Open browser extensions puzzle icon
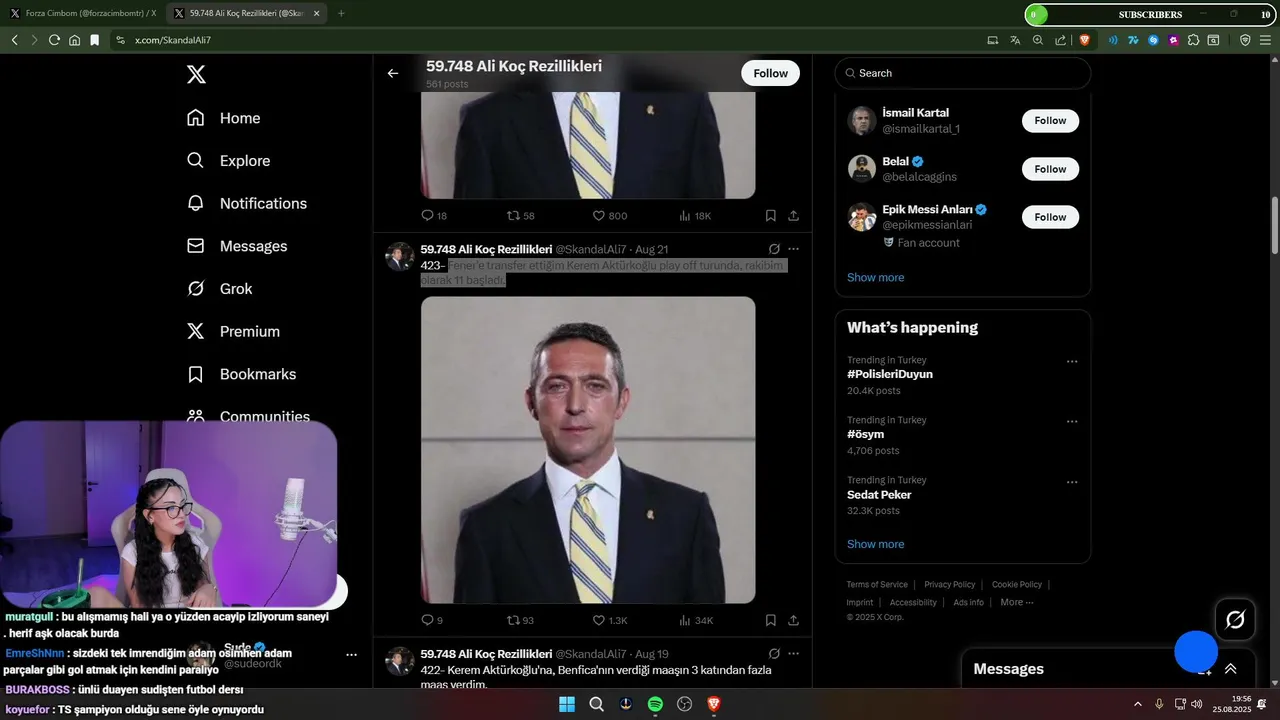 pos(1193,40)
